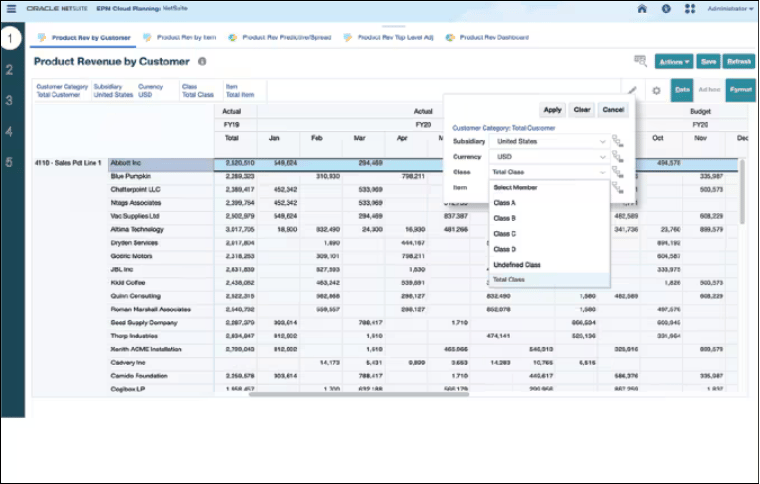Viewport: 760px width, 484px height.
Task: Choose Class D from the list
Action: [x=549, y=250]
